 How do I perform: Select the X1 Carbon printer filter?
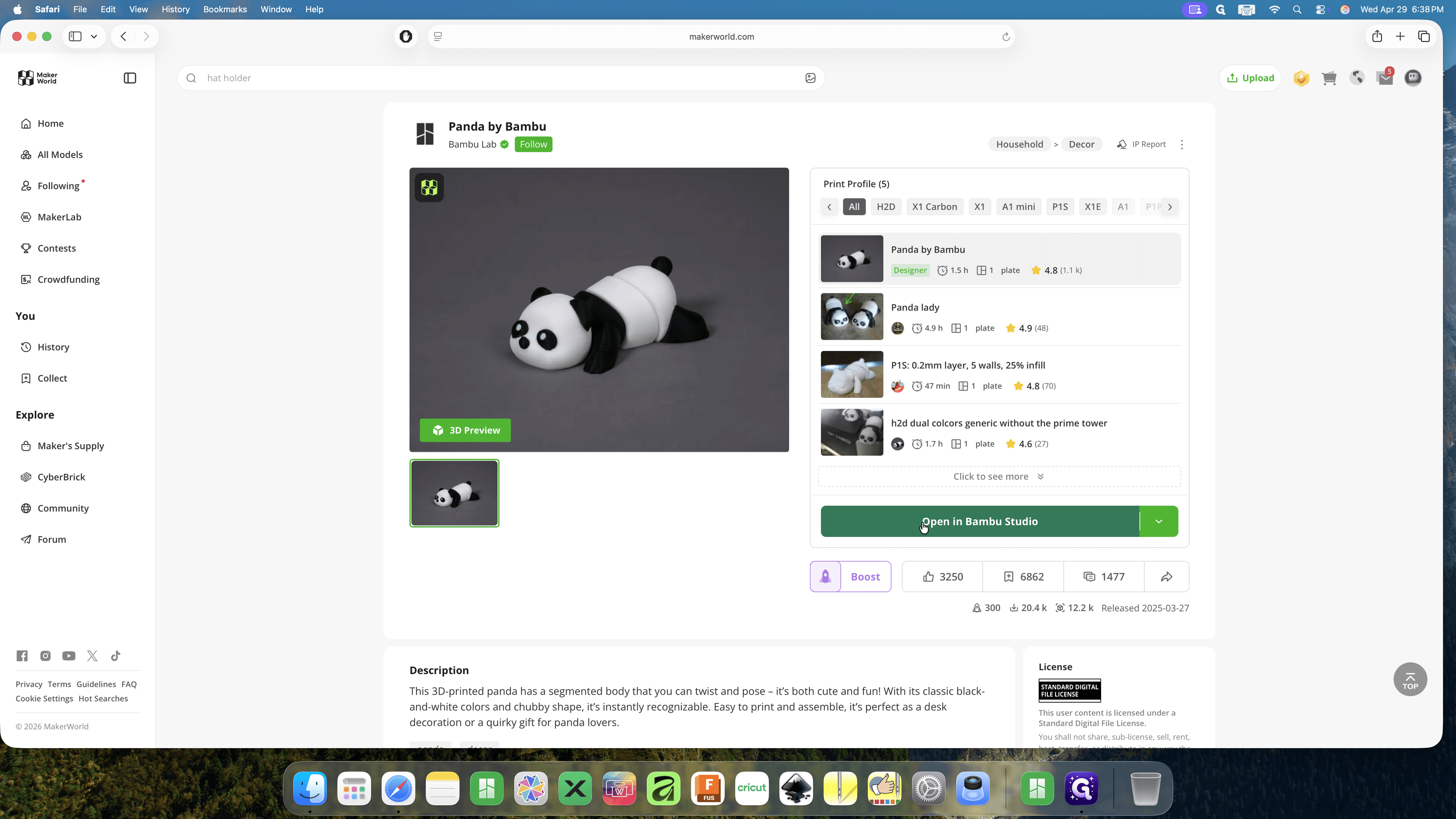(934, 207)
